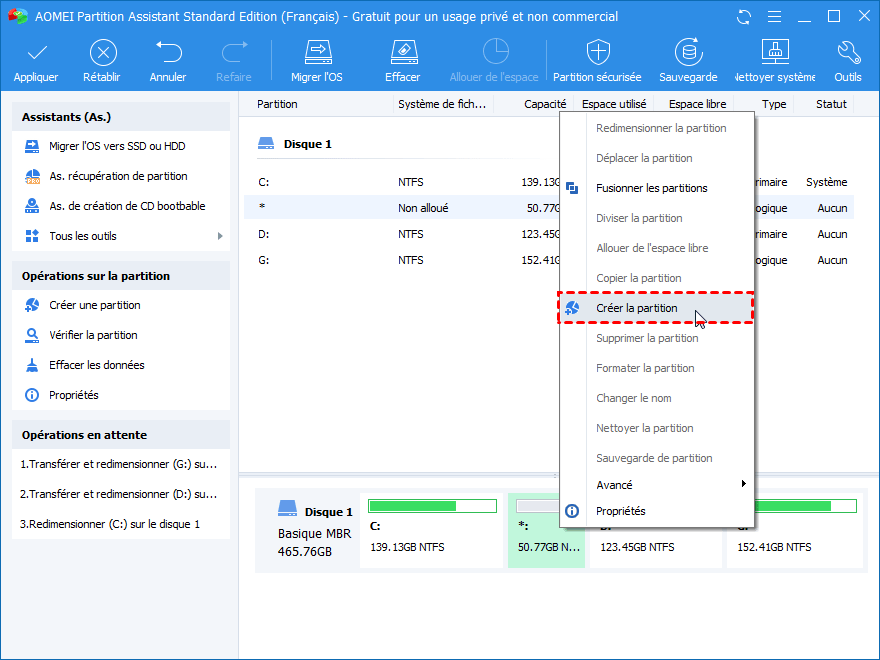The width and height of the screenshot is (880, 660).
Task: Choose Copier la partition menu entry
Action: (657, 278)
